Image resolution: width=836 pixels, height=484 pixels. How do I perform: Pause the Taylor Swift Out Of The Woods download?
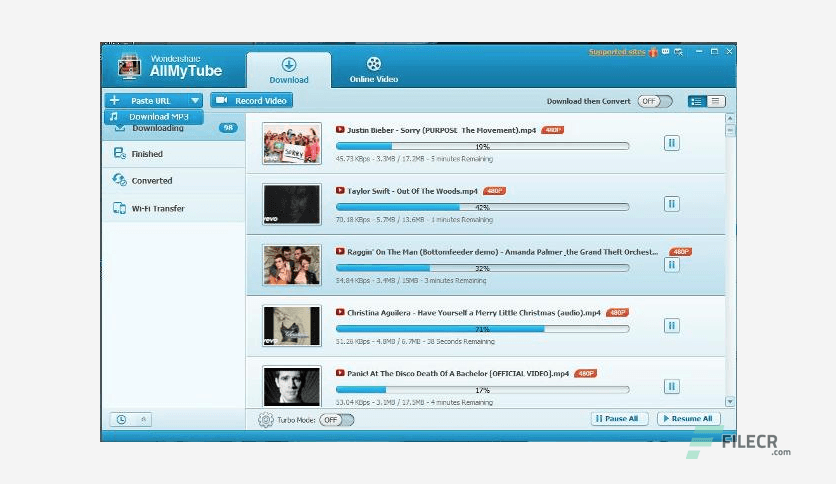[x=671, y=204]
